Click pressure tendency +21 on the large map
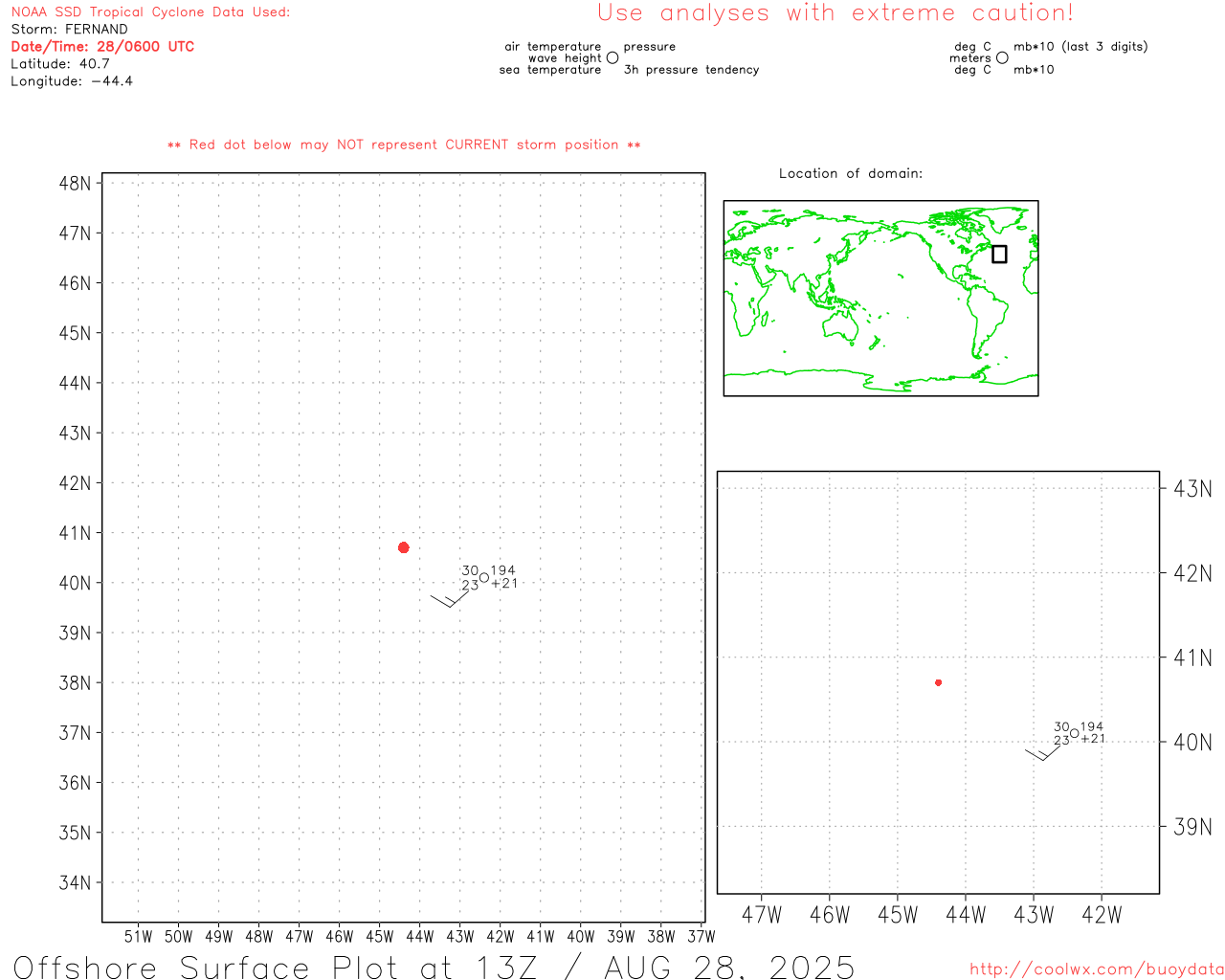The image size is (1225, 980). pyautogui.click(x=504, y=583)
